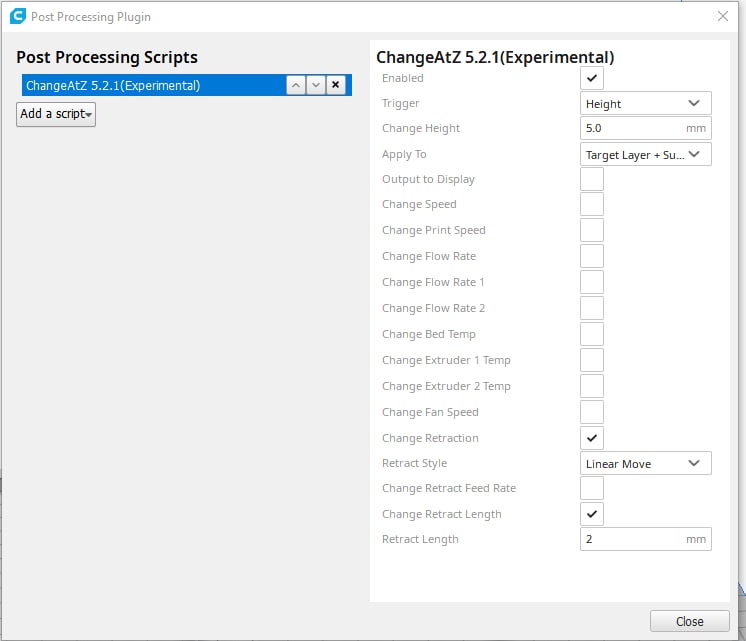
Task: Click the ChangeAtZ 5.2.1(Experimental) settings heading
Action: (x=495, y=58)
